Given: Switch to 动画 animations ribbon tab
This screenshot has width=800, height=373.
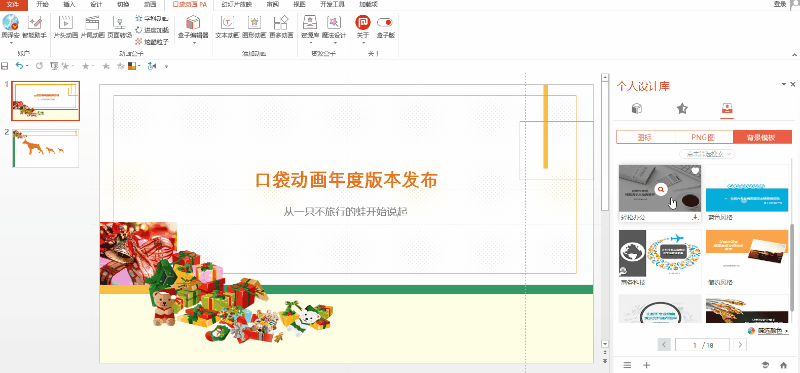Looking at the screenshot, I should pyautogui.click(x=149, y=4).
